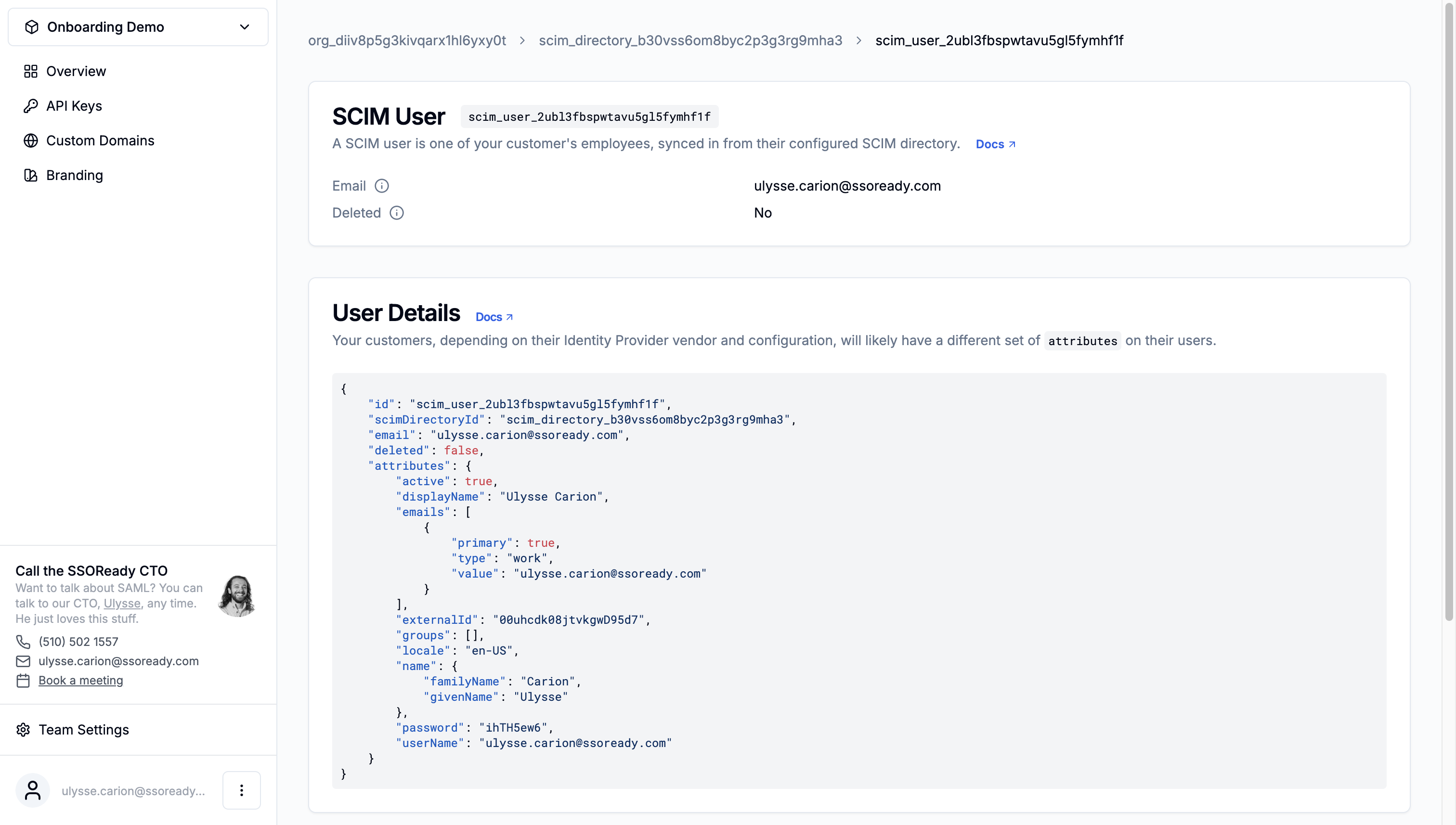This screenshot has width=1456, height=825.
Task: Open the three-dot account menu
Action: click(241, 790)
